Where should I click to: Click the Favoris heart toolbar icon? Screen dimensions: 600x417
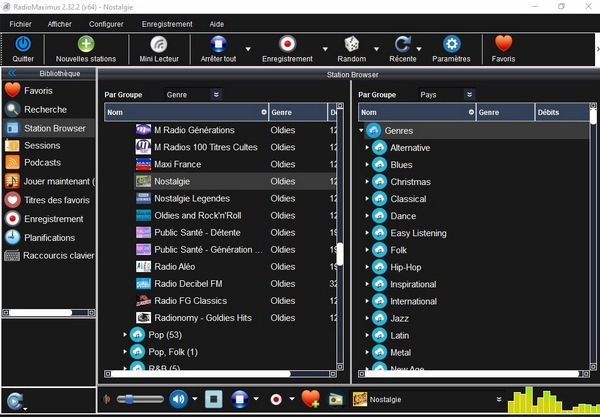pyautogui.click(x=504, y=44)
